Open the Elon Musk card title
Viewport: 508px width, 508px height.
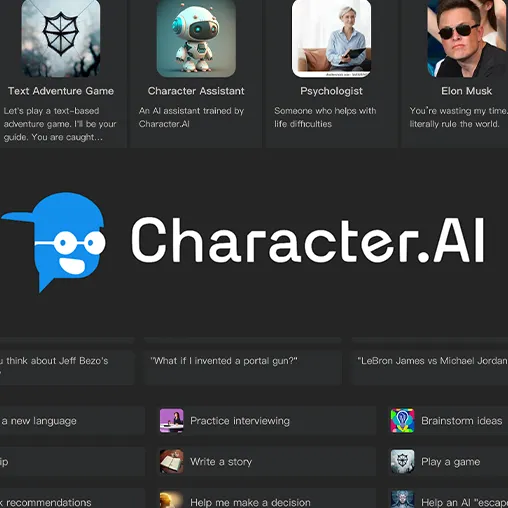pos(467,91)
